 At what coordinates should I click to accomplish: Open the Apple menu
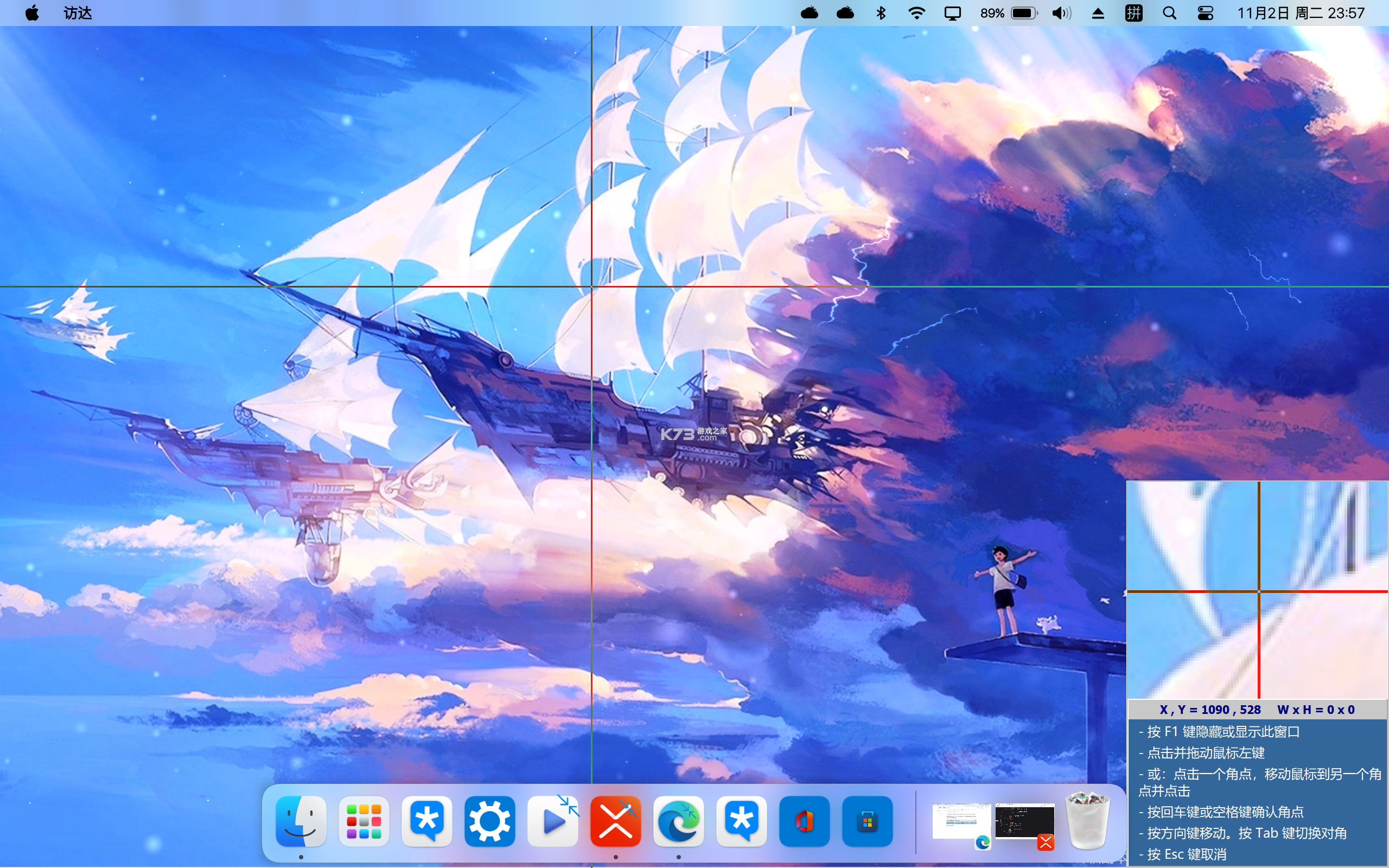pos(32,12)
